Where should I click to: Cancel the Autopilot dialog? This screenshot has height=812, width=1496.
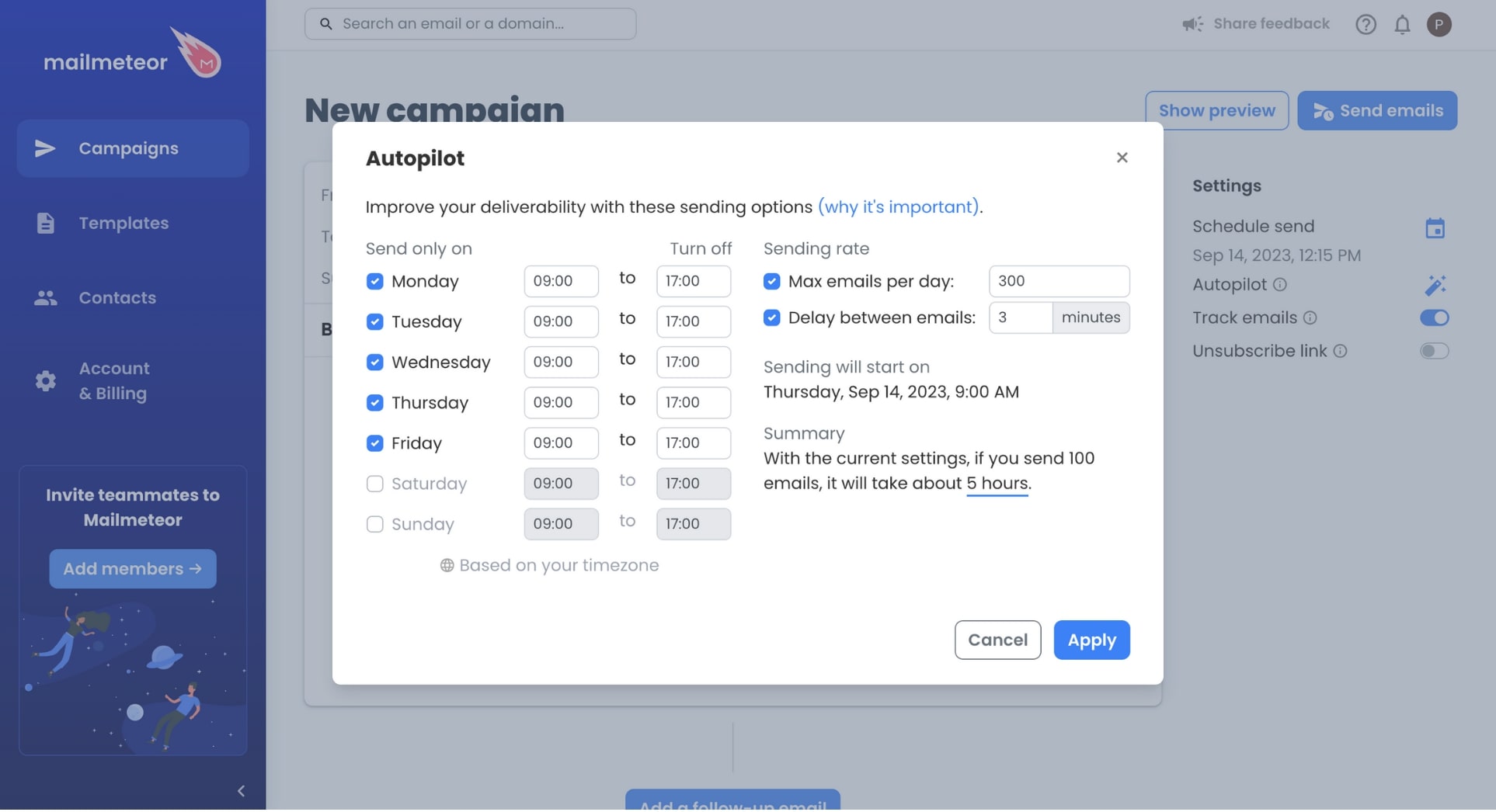tap(997, 640)
